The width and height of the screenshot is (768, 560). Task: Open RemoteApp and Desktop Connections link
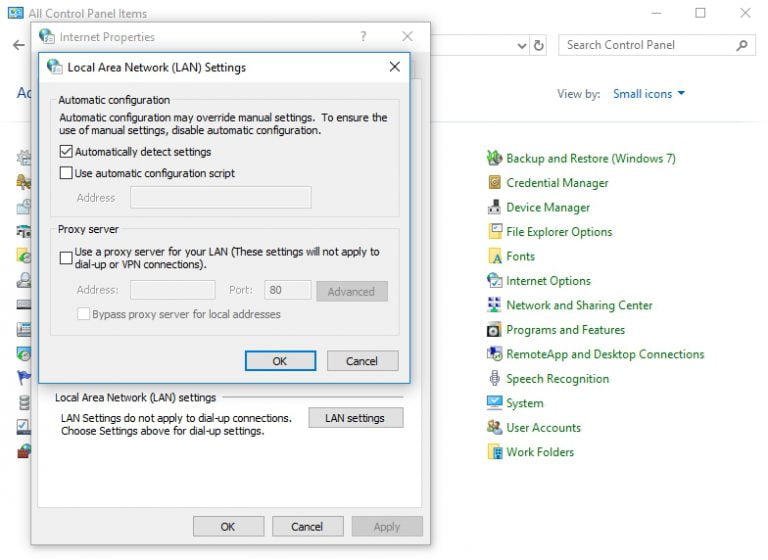coord(605,354)
